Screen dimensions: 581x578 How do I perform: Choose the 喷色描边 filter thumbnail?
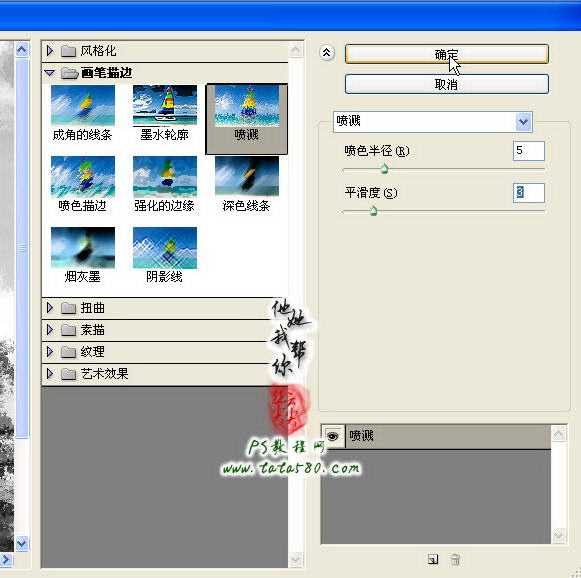[x=83, y=176]
